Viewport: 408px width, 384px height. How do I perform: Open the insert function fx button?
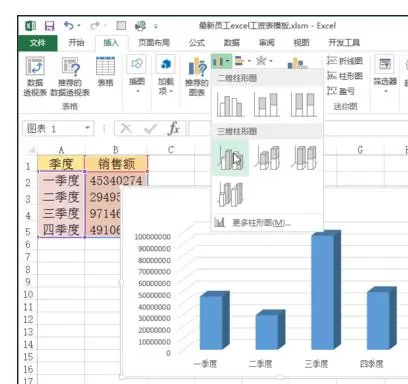point(174,128)
